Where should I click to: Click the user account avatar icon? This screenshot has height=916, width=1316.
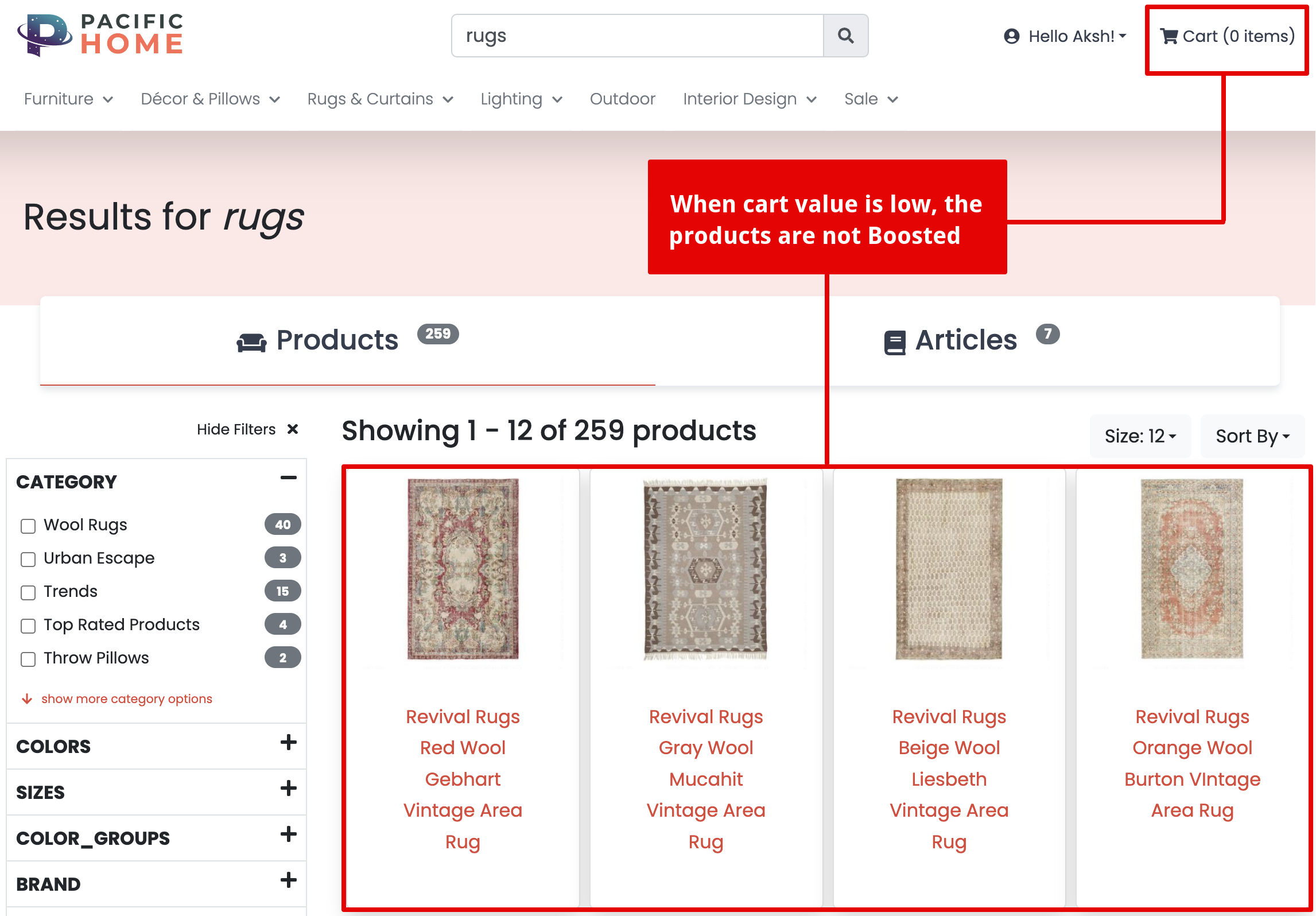tap(1012, 36)
